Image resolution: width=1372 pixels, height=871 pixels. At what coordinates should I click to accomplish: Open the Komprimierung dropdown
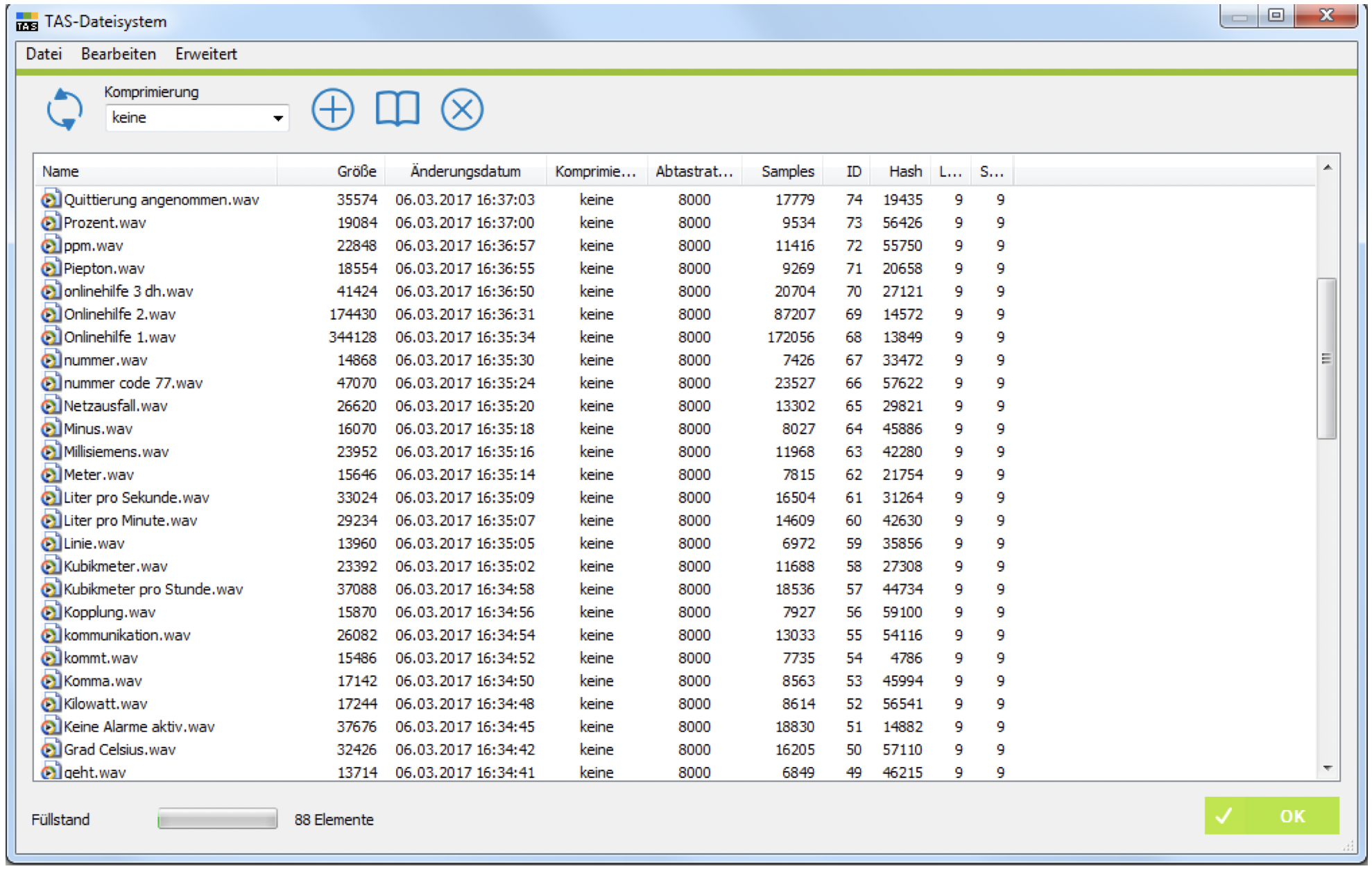(x=197, y=118)
